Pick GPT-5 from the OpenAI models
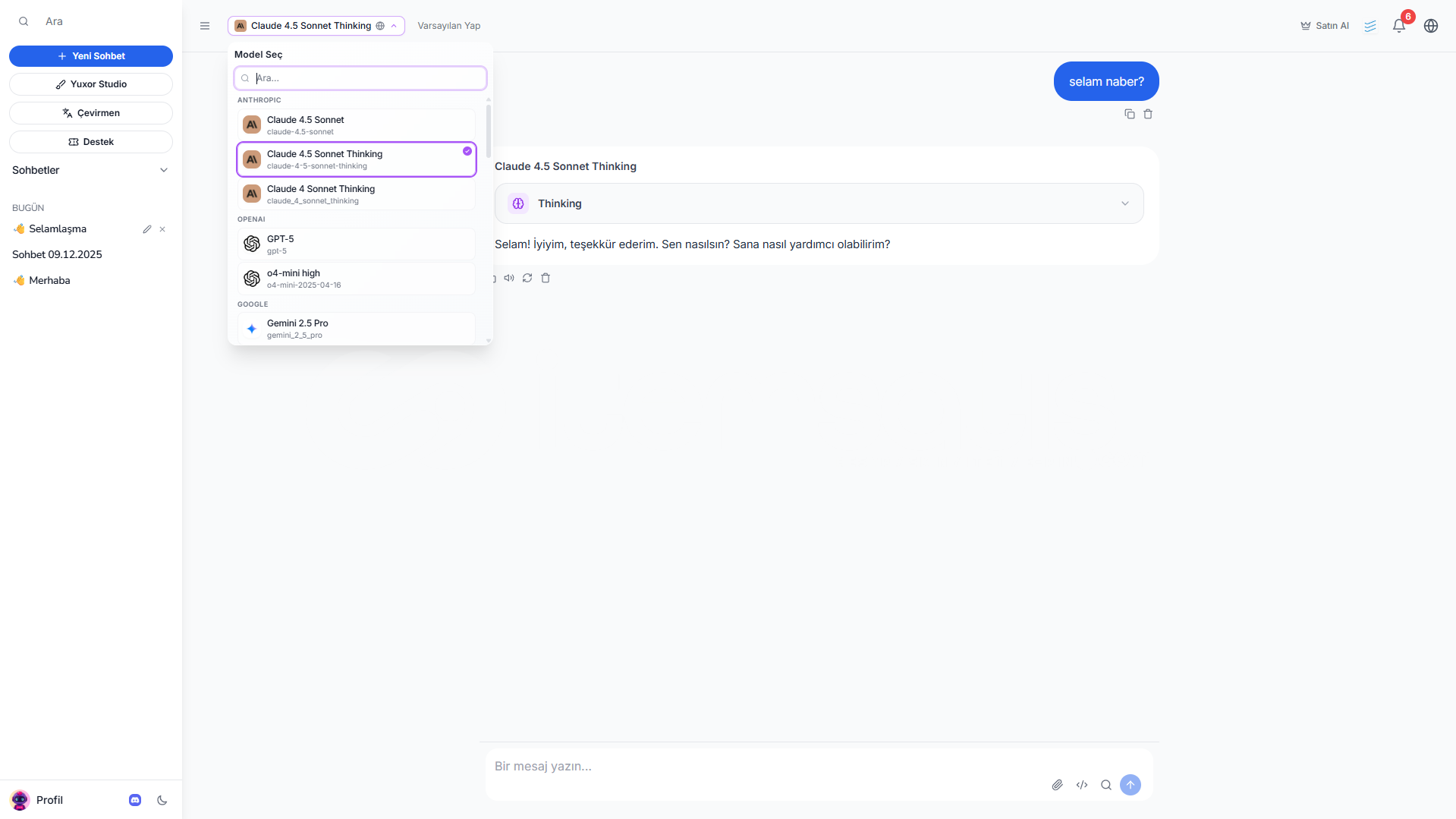The width and height of the screenshot is (1456, 819). tap(357, 244)
